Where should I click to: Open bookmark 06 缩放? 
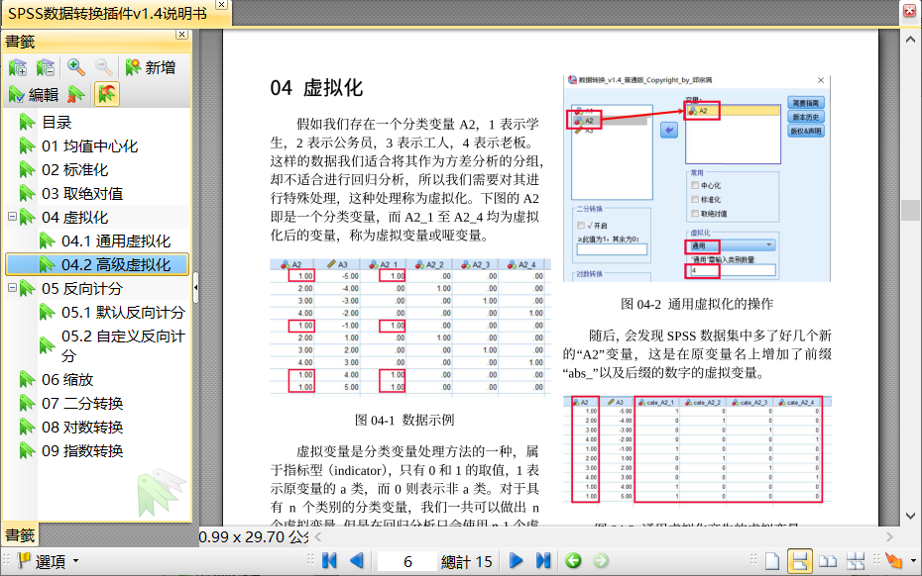coord(67,380)
